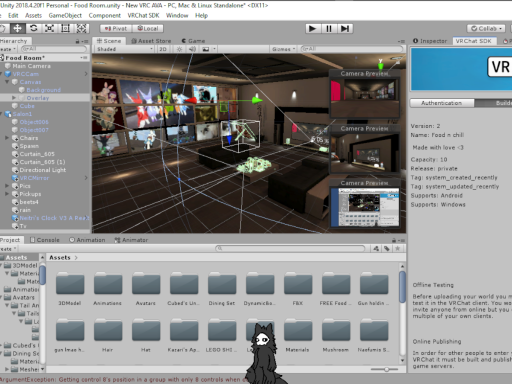The image size is (512, 384).
Task: Select the Spawn object in Hierarchy
Action: [29, 146]
